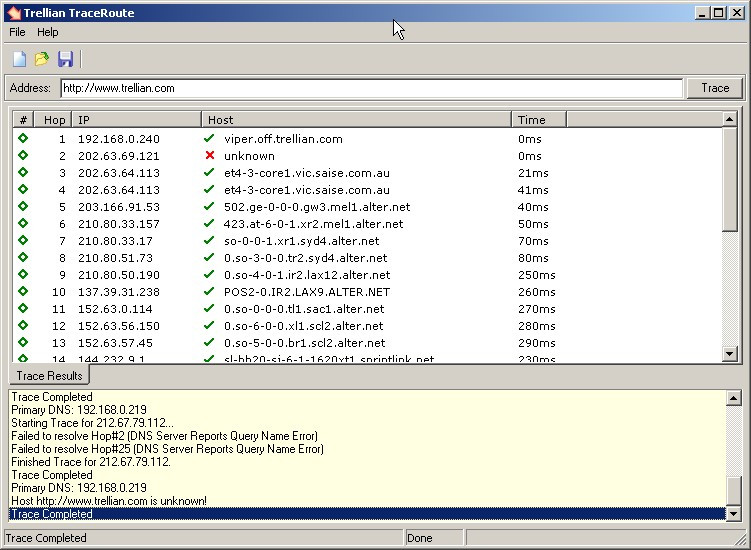
Task: Select the highlighted 'Trace Completed' log line
Action: 367,514
